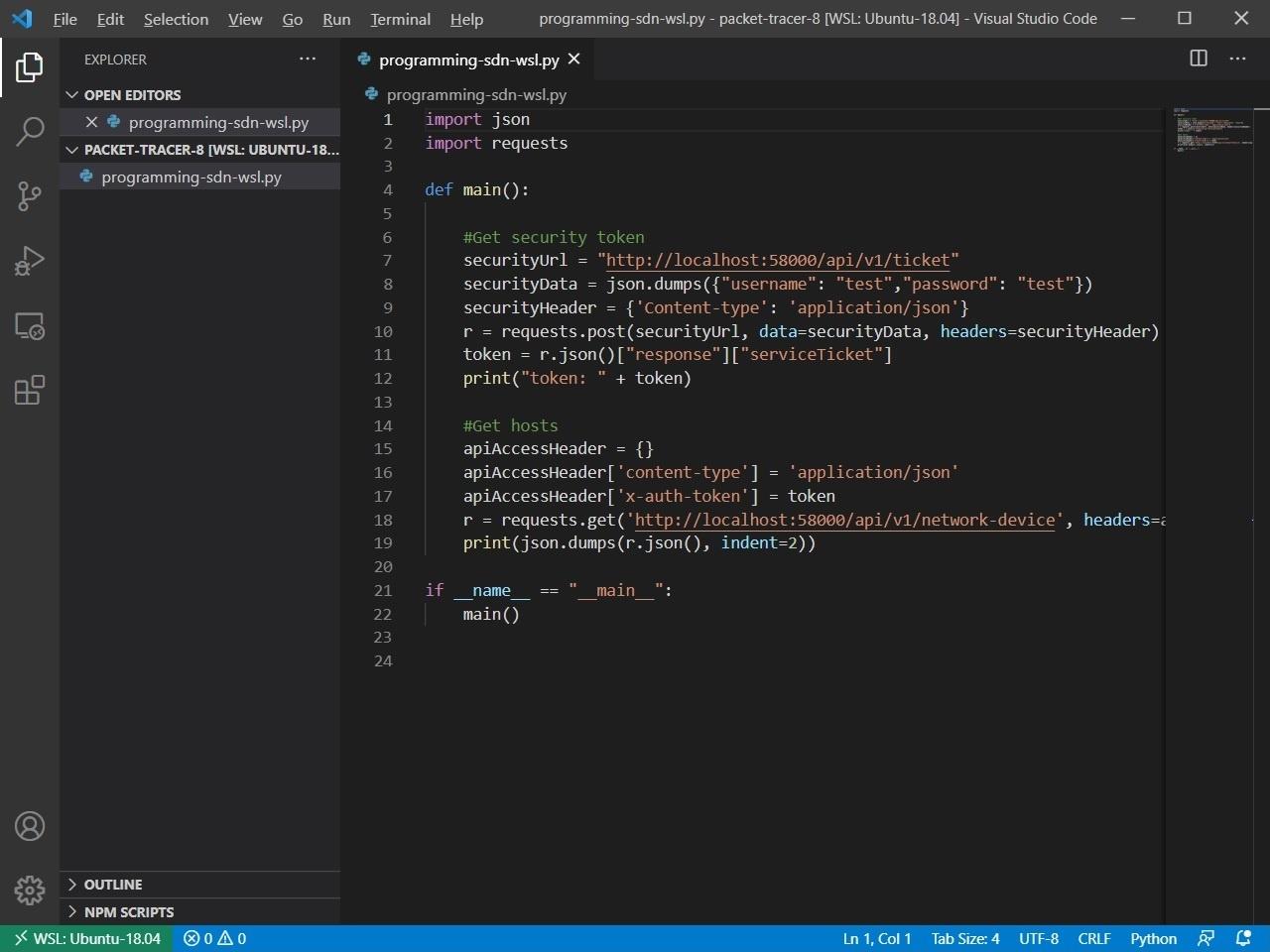
Task: Open Explorer panel ellipsis menu
Action: point(308,59)
